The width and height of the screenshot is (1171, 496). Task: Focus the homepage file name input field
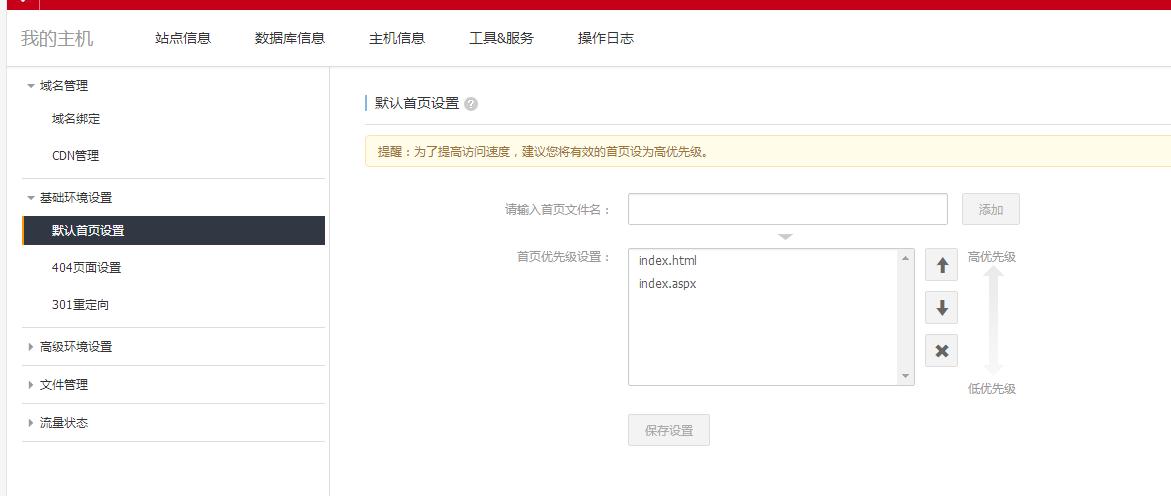click(788, 209)
